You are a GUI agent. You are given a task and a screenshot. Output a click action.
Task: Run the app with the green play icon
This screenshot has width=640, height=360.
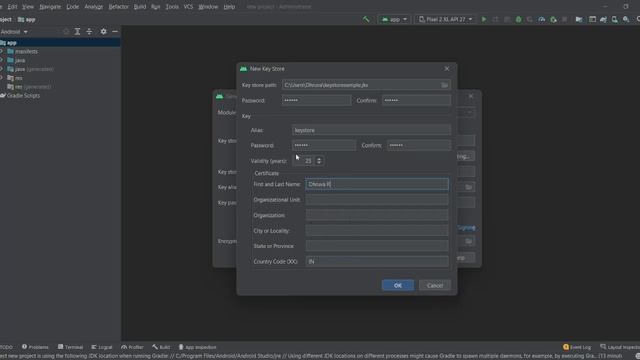point(484,19)
